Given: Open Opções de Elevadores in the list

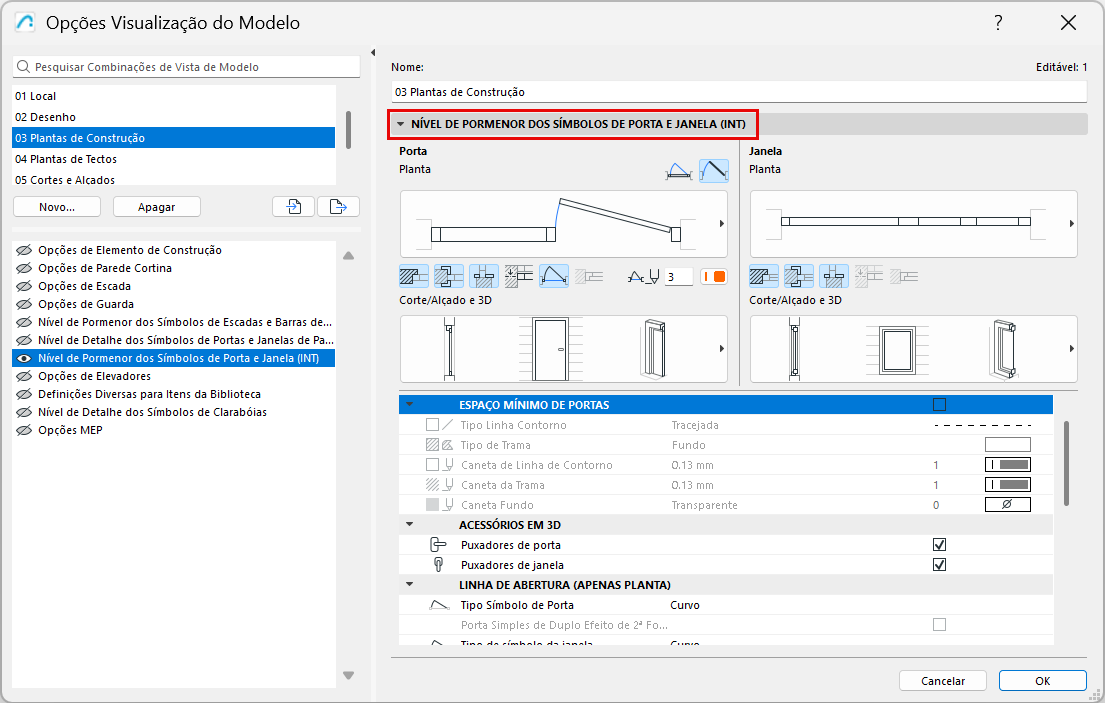Looking at the screenshot, I should pos(94,376).
